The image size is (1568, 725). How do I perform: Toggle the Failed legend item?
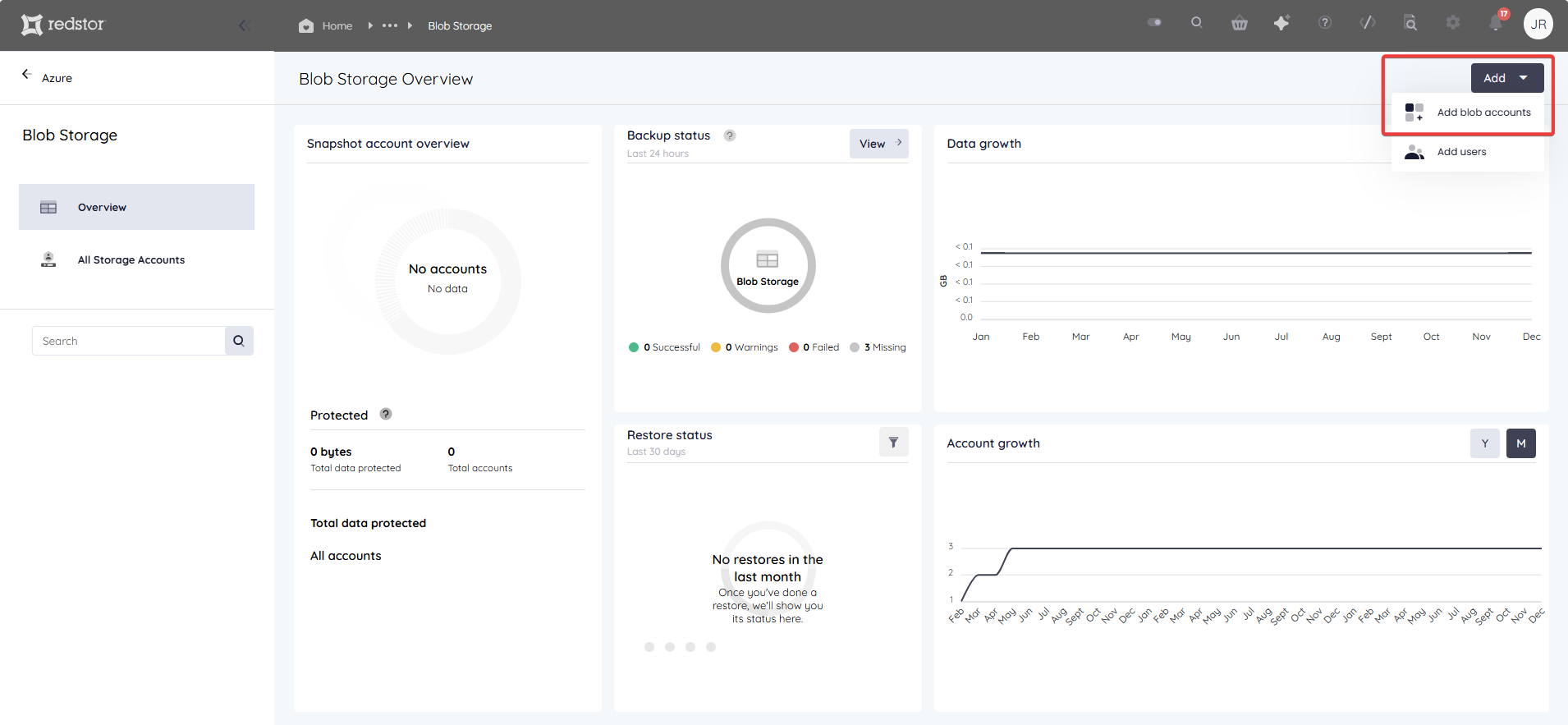click(x=814, y=347)
